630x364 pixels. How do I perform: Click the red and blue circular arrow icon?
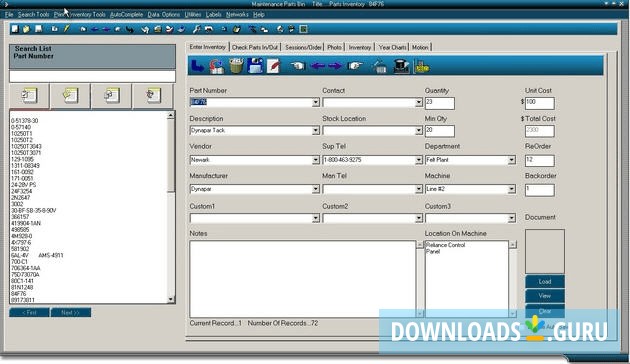pos(217,66)
